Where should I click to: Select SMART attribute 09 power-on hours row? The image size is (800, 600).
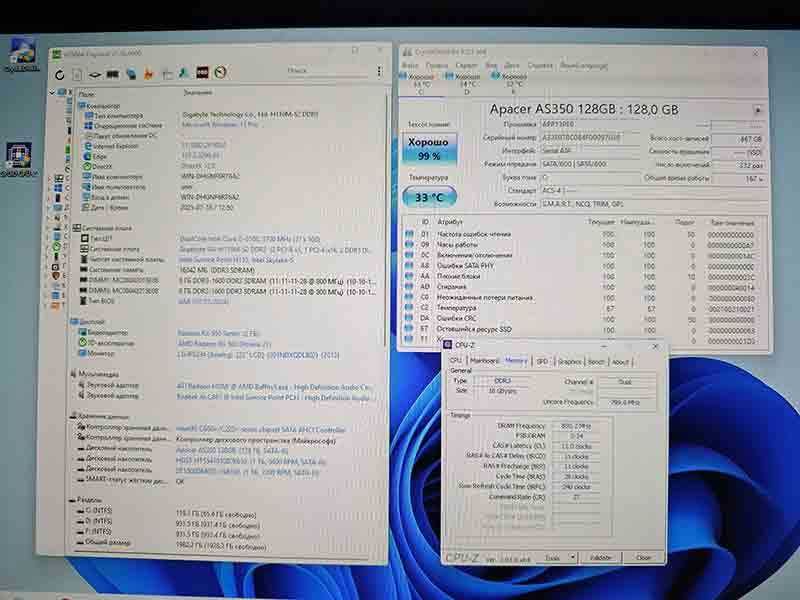(584, 245)
